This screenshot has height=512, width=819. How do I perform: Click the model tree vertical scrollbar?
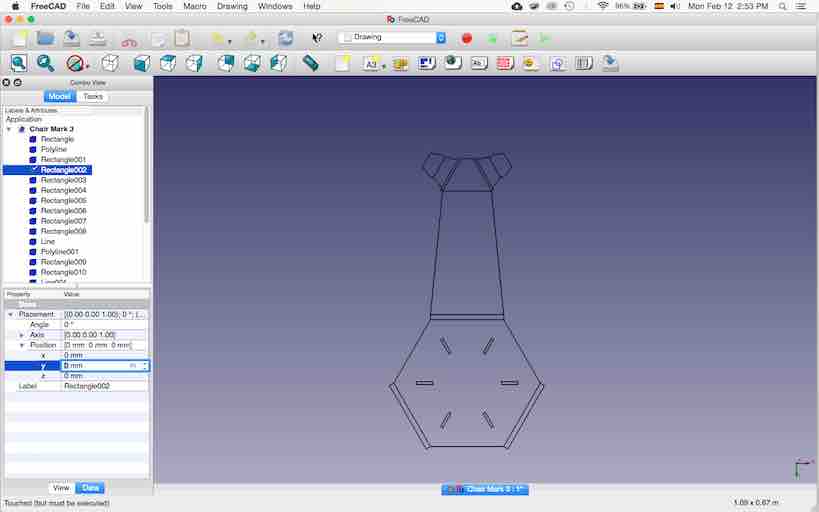click(x=147, y=165)
